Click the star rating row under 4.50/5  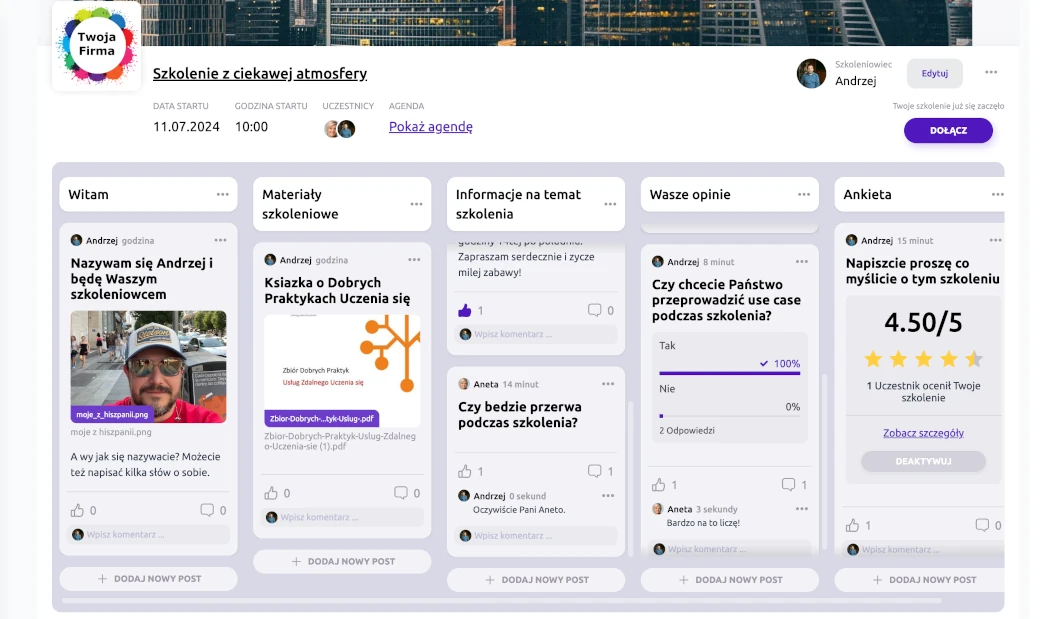pos(923,359)
